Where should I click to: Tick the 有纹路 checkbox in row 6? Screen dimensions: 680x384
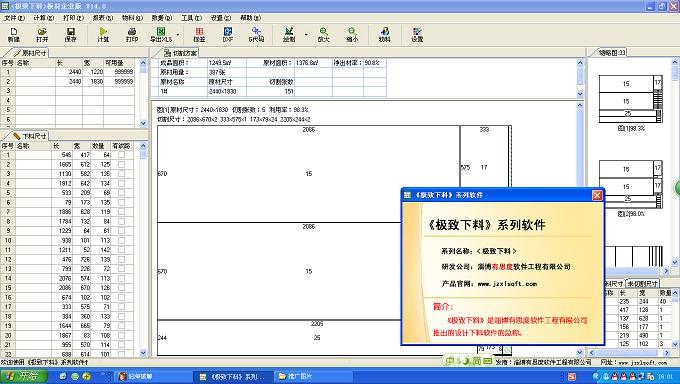(121, 202)
